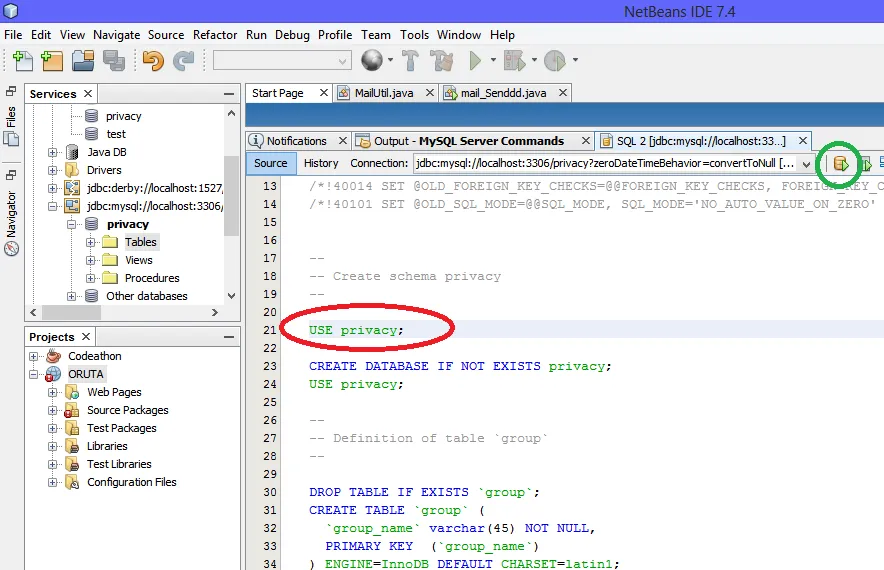
Task: Expand the jdbc:derby connection node
Action: pos(52,188)
